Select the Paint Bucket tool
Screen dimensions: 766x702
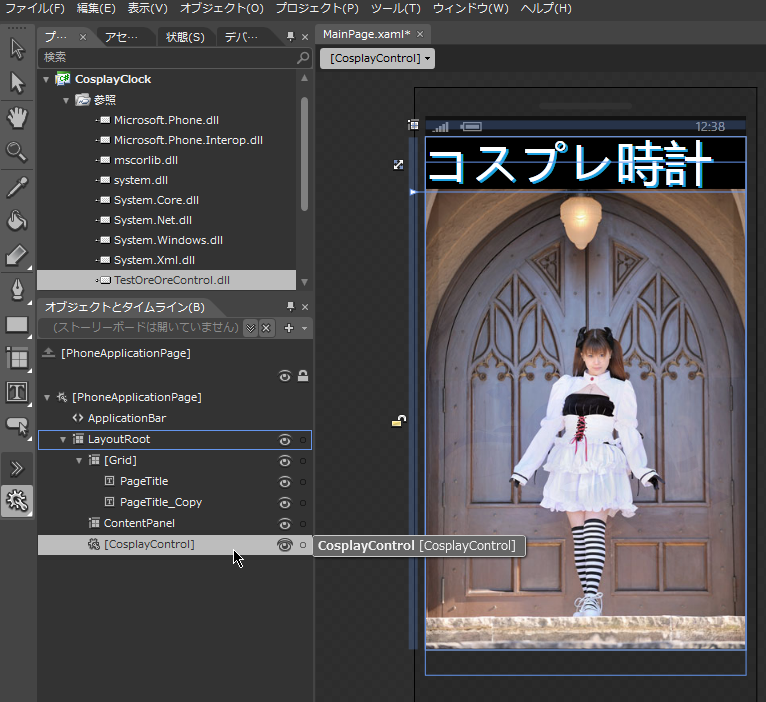tap(17, 220)
